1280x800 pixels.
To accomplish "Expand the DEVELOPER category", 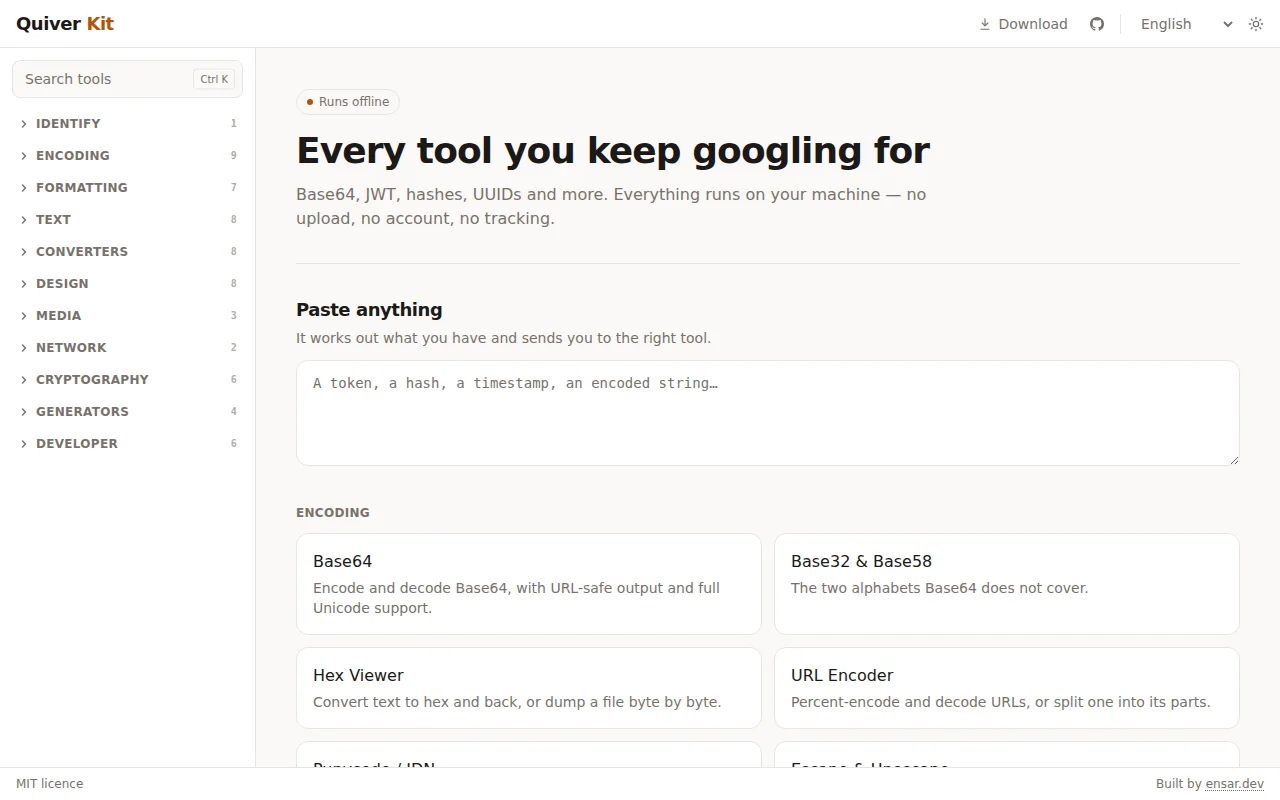I will pos(128,443).
